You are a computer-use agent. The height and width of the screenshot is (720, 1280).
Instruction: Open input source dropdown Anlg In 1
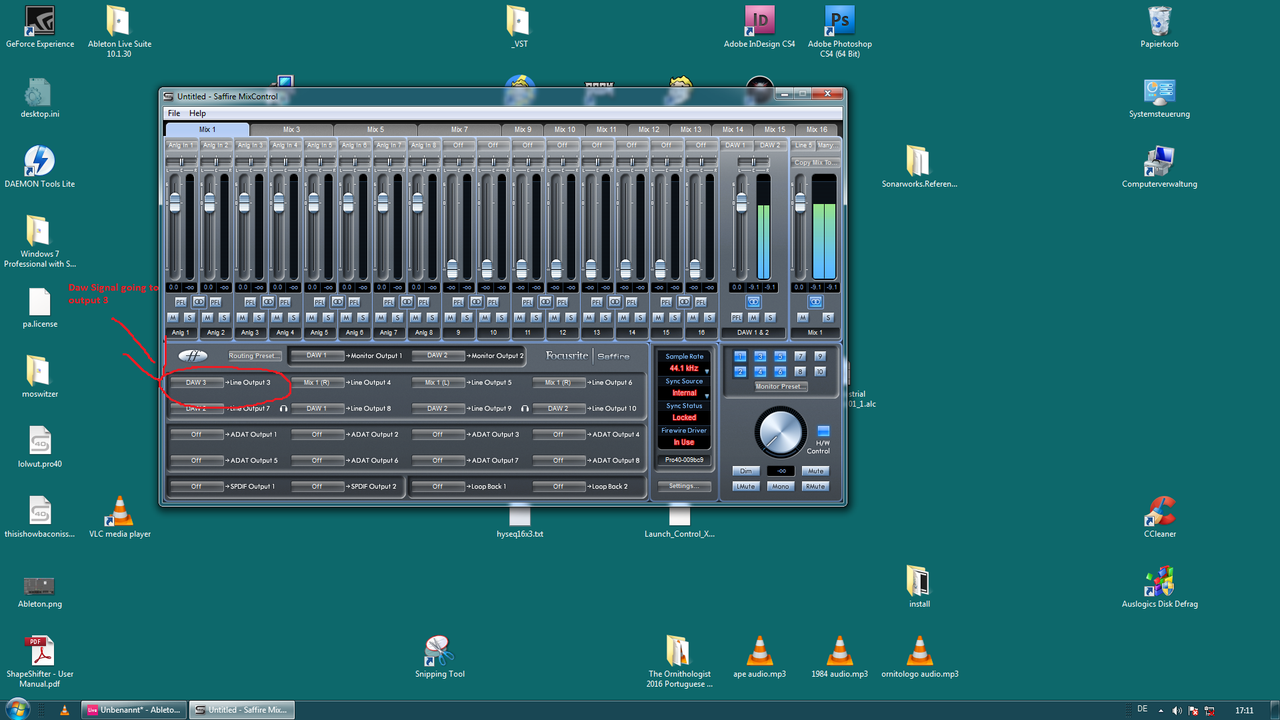180,145
